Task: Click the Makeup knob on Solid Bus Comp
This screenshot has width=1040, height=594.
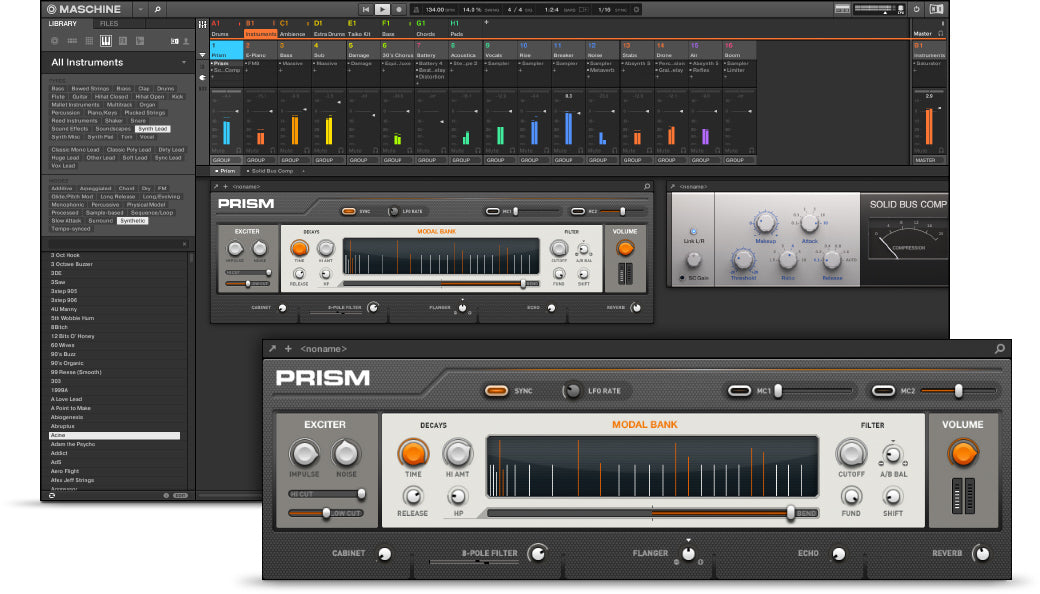Action: click(765, 222)
